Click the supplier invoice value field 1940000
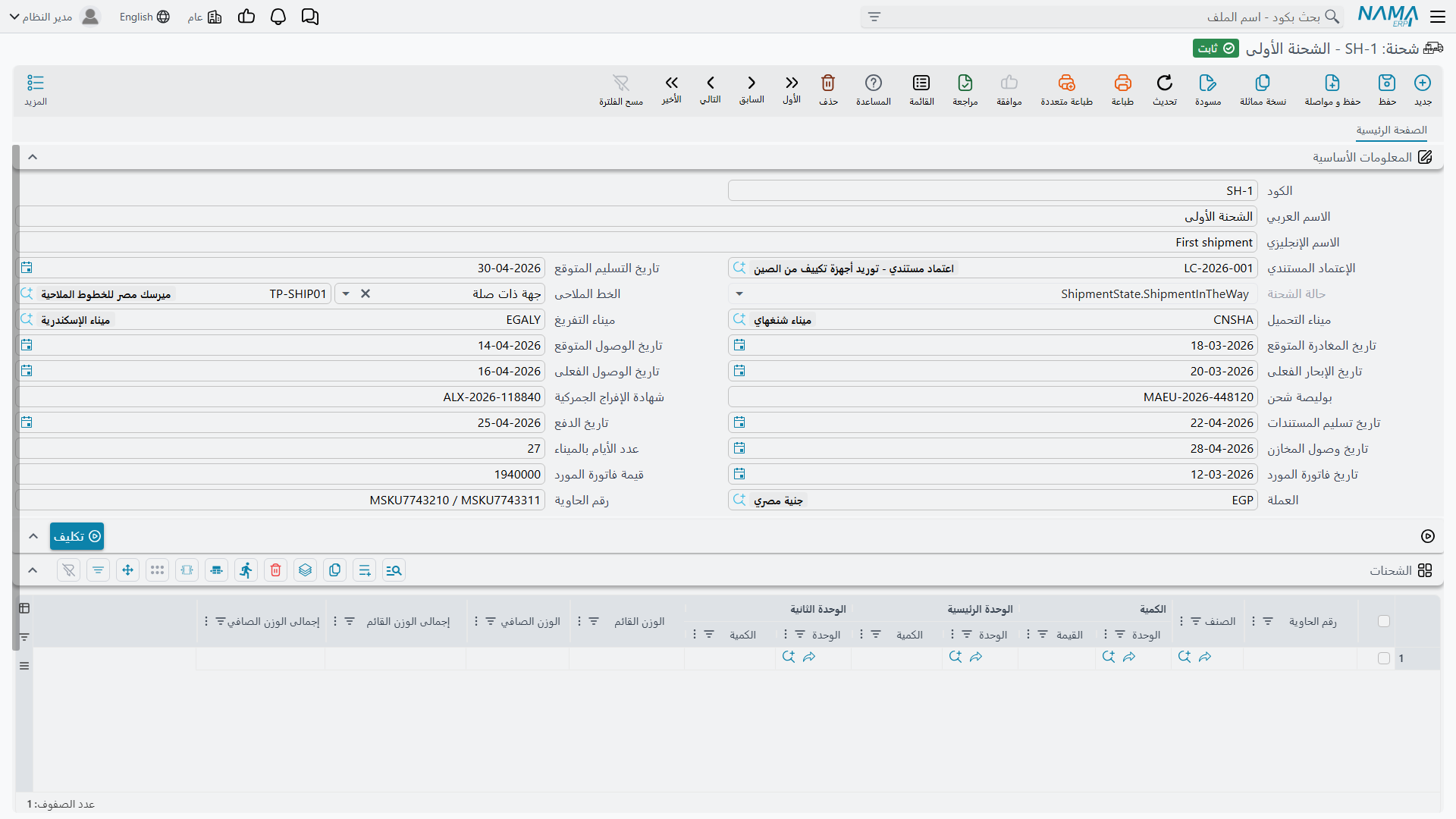Viewport: 1456px width, 819px height. pos(281,475)
